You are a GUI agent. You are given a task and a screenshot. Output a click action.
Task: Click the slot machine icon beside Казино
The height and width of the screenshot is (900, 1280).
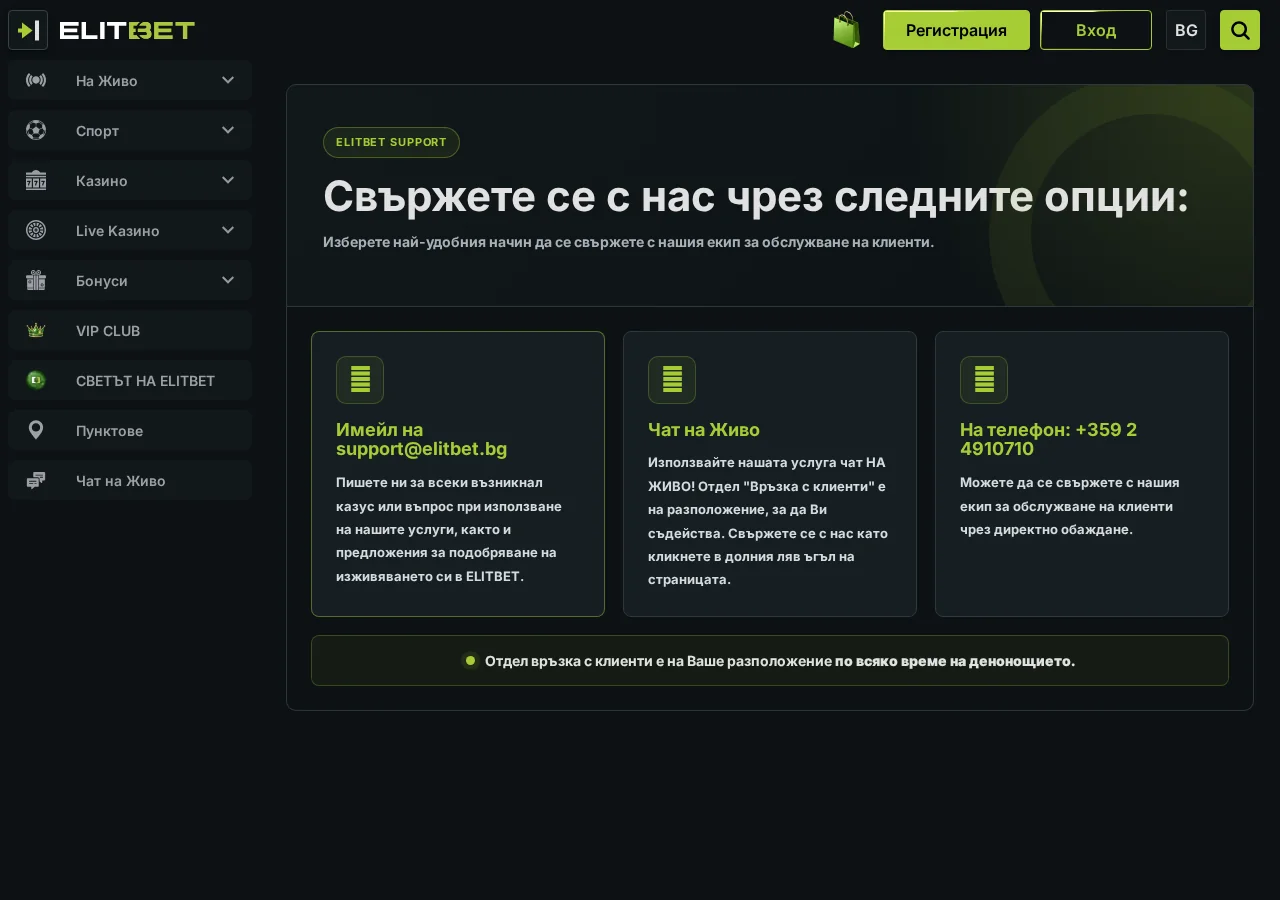pyautogui.click(x=36, y=180)
